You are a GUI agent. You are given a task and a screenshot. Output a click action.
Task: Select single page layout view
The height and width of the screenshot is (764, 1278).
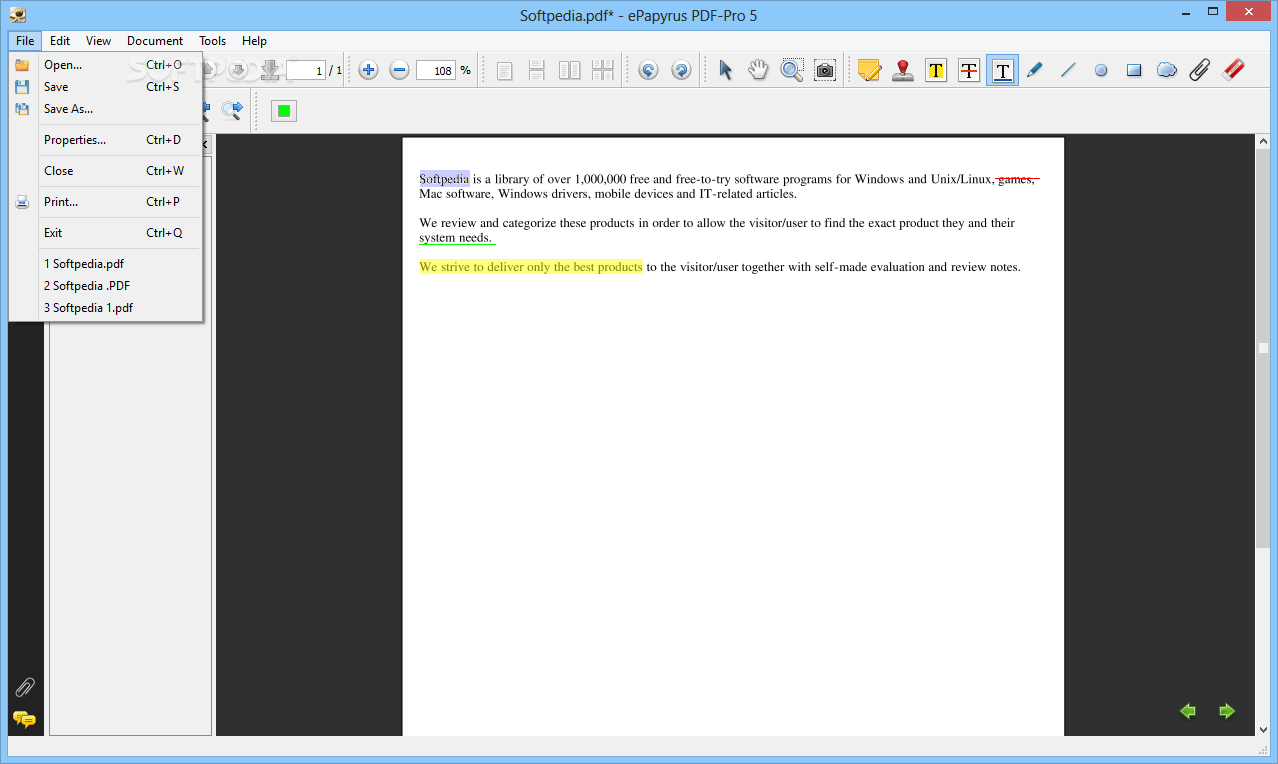click(505, 70)
